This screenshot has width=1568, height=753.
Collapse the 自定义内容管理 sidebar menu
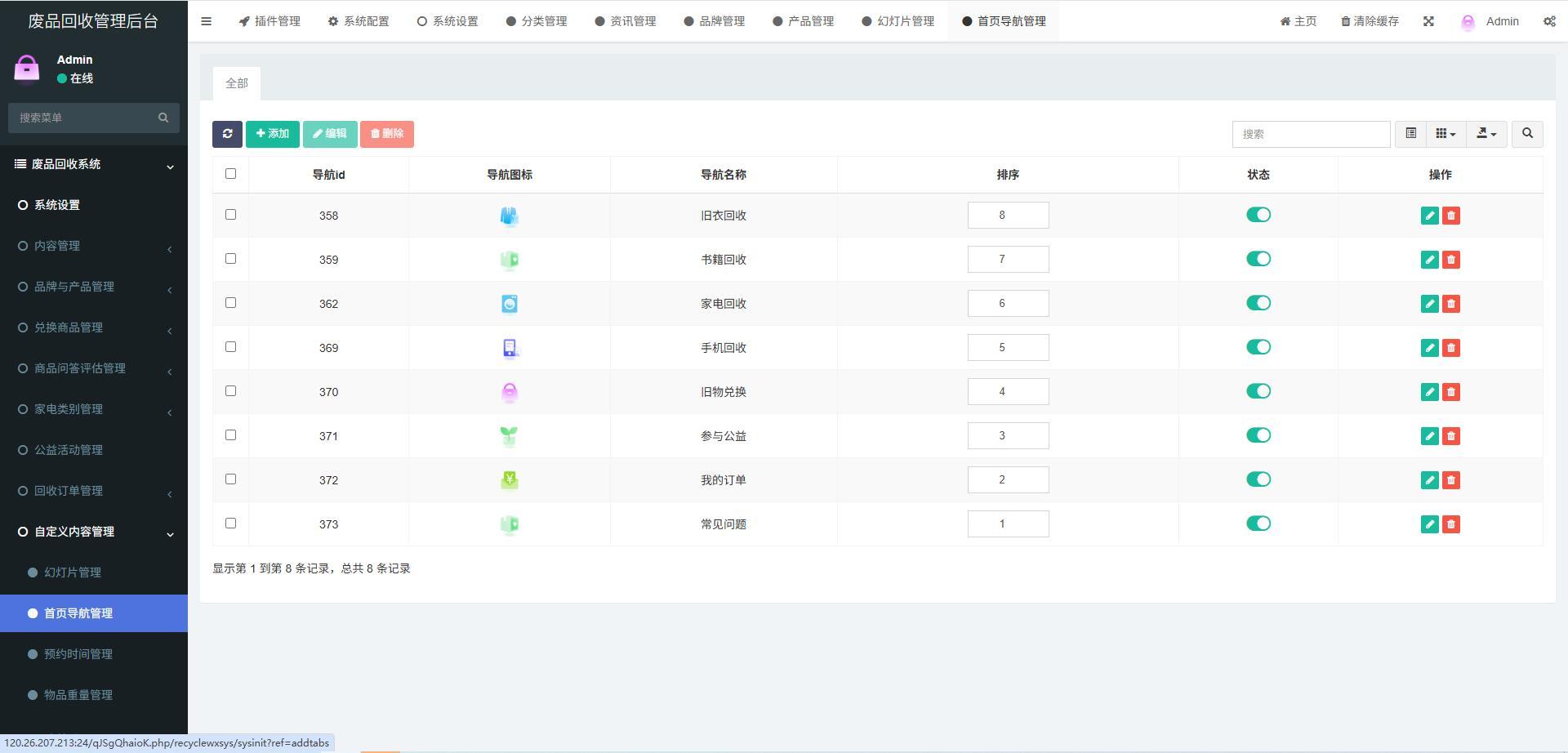(94, 532)
